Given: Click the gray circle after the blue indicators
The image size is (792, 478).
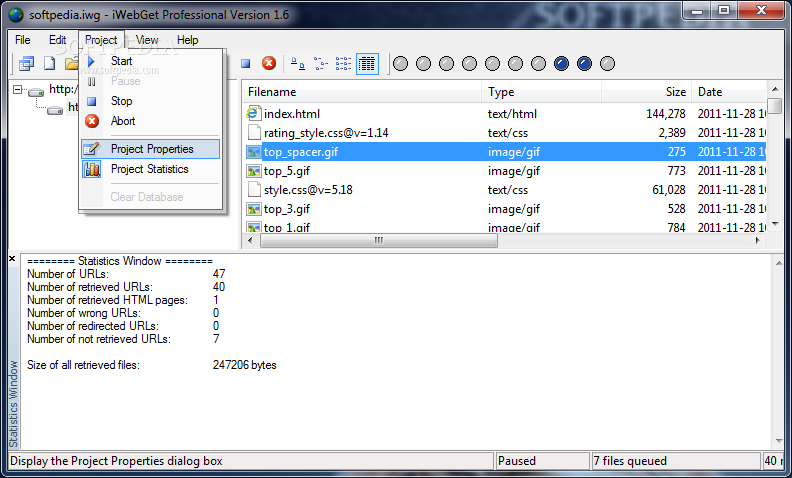Looking at the screenshot, I should coord(607,64).
